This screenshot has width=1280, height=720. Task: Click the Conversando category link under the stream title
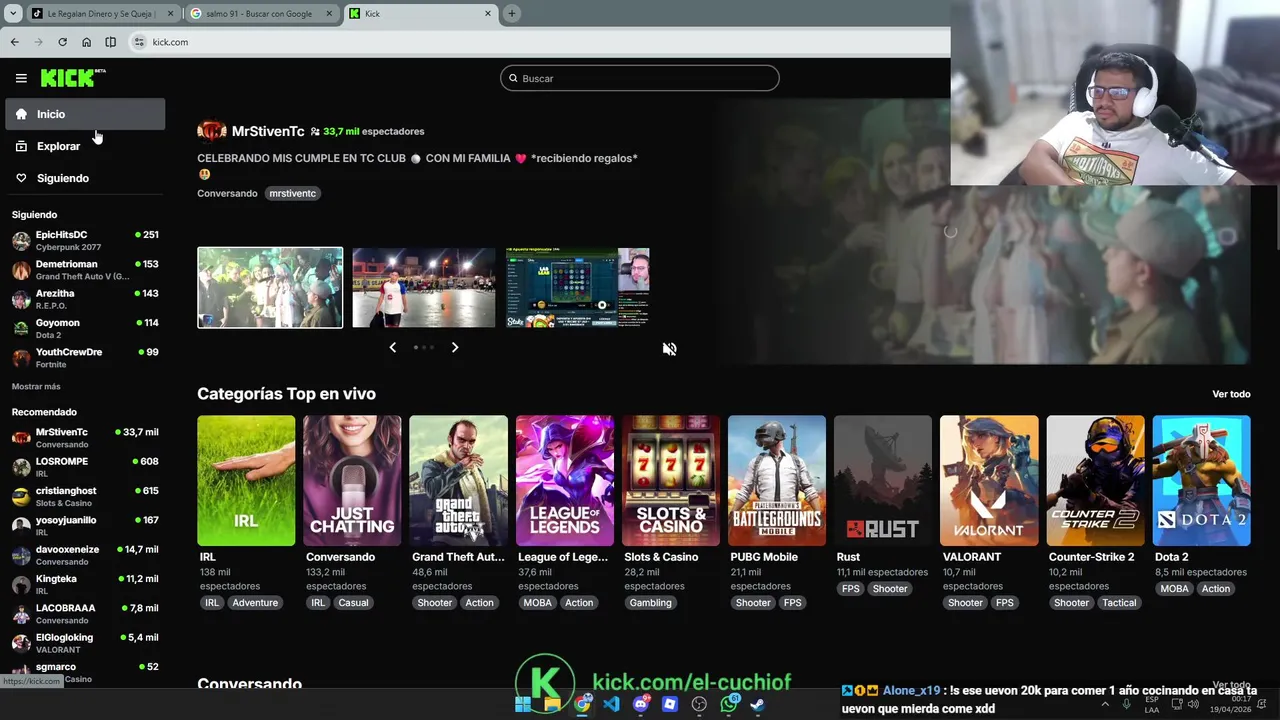coord(227,193)
